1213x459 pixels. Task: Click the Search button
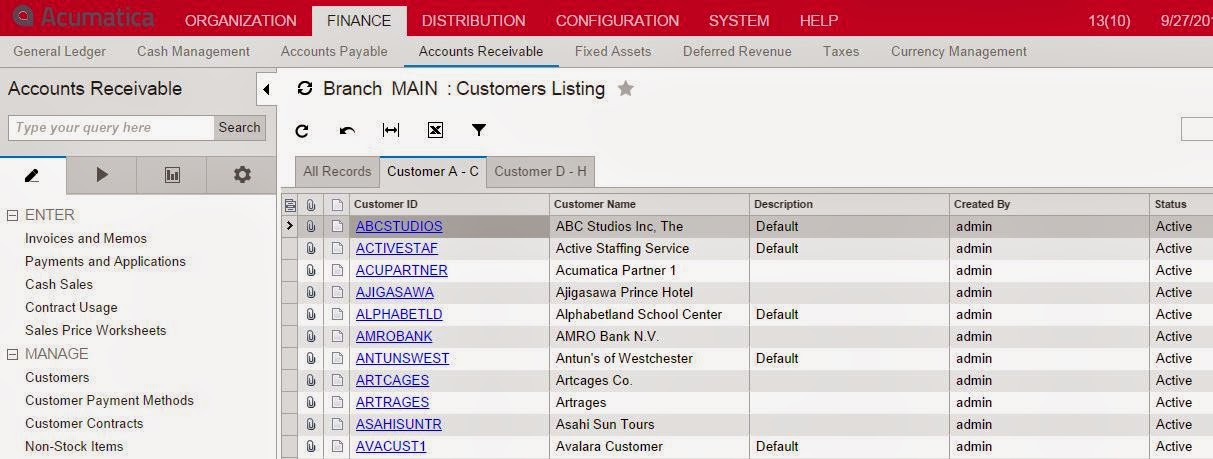[240, 127]
